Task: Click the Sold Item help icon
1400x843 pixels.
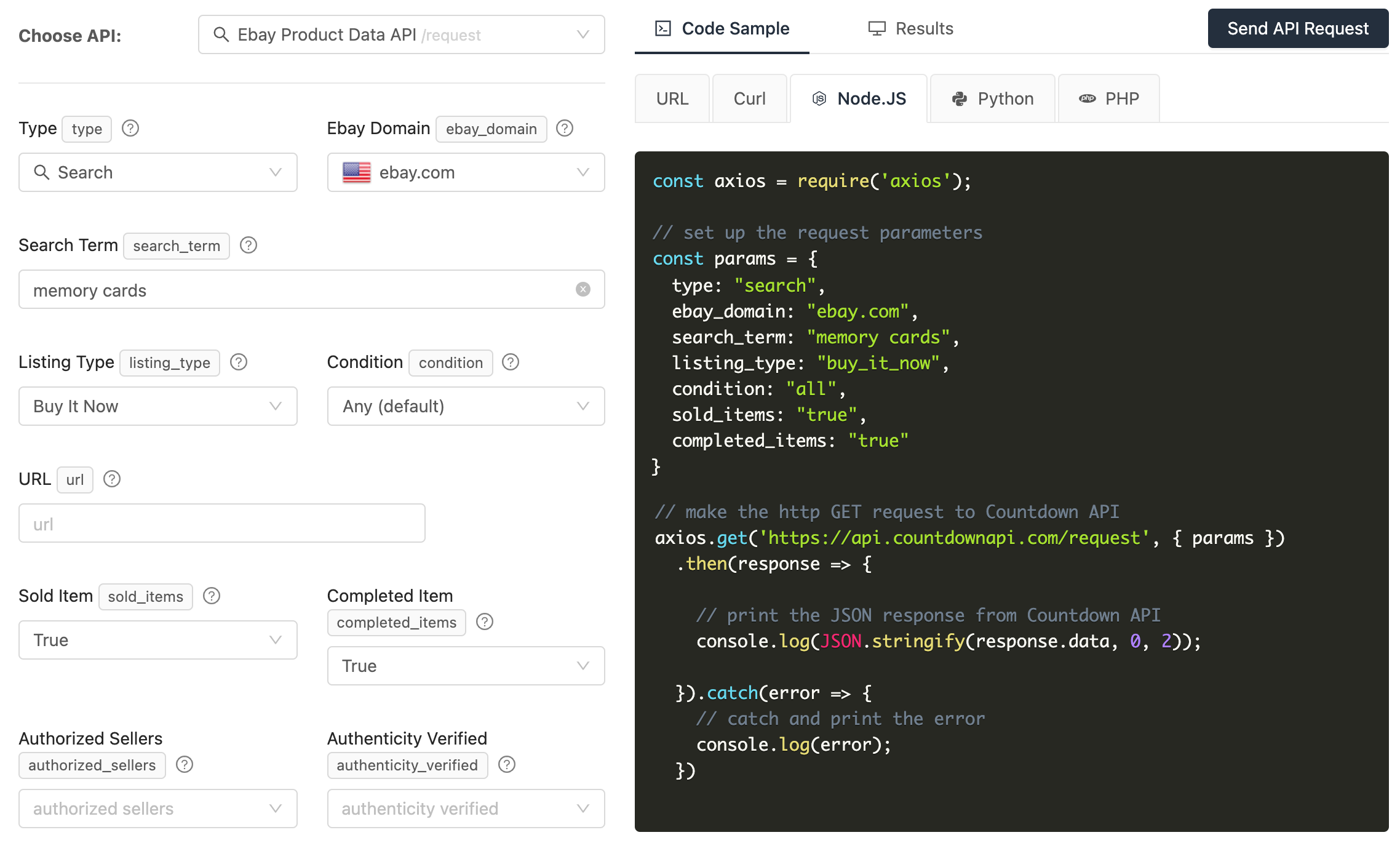Action: [212, 596]
